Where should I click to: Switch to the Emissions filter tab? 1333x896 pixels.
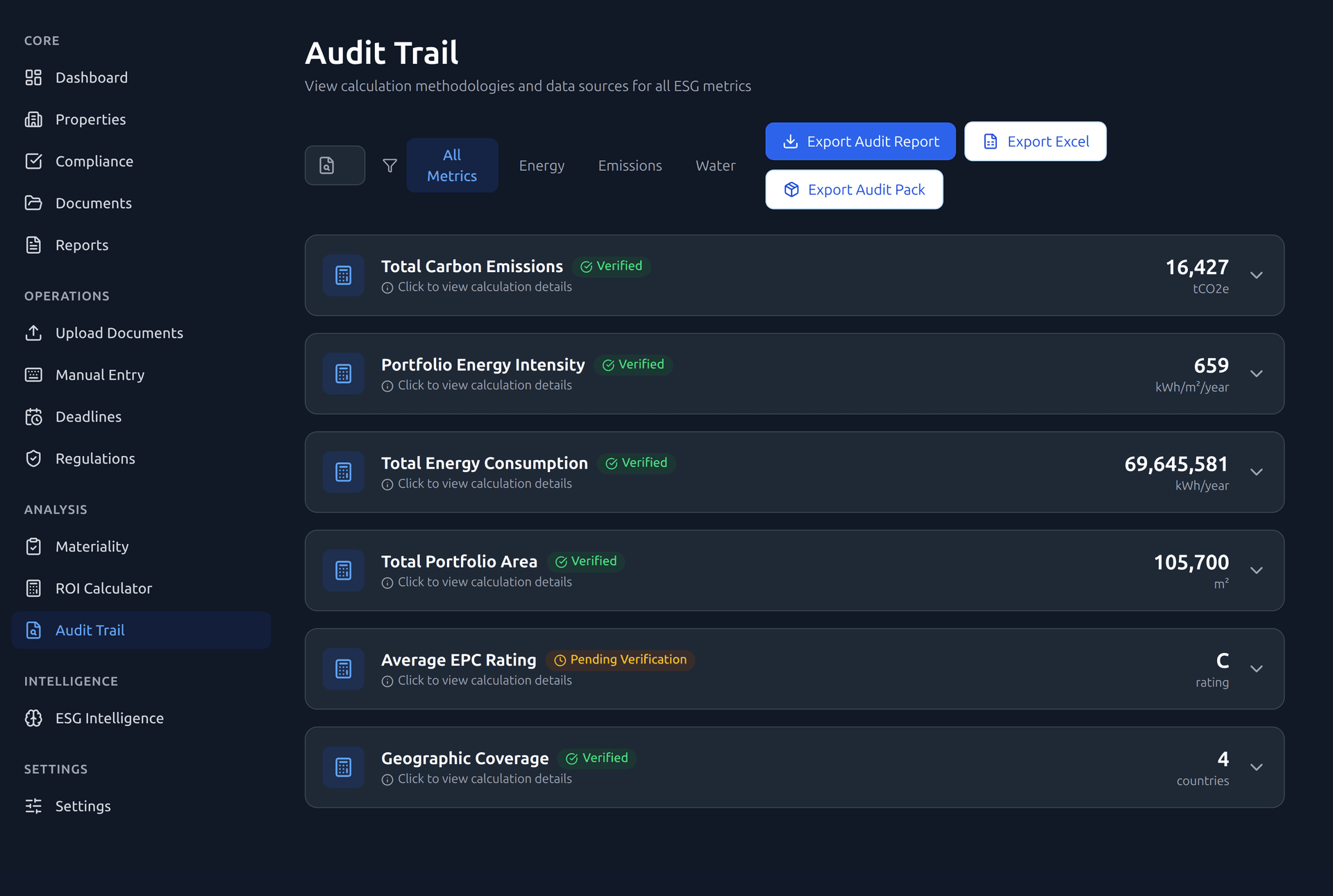coord(630,166)
